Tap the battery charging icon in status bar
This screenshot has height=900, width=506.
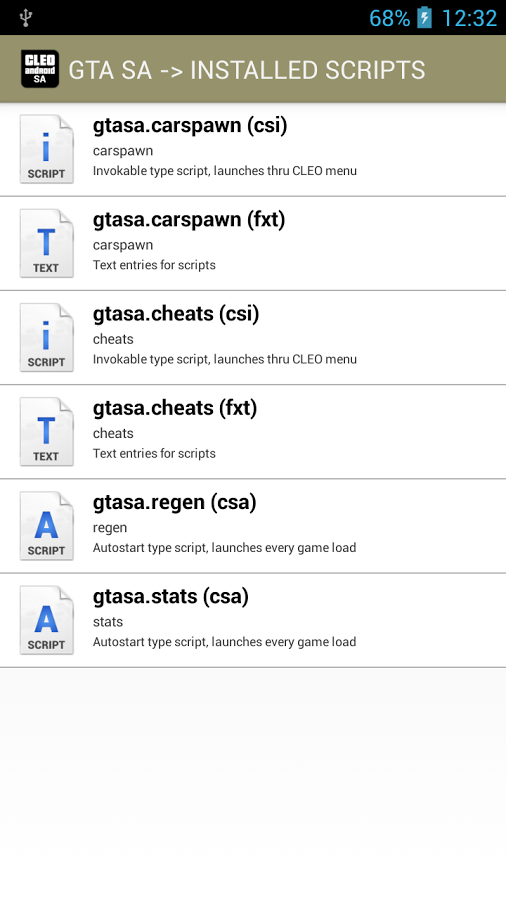pos(425,18)
